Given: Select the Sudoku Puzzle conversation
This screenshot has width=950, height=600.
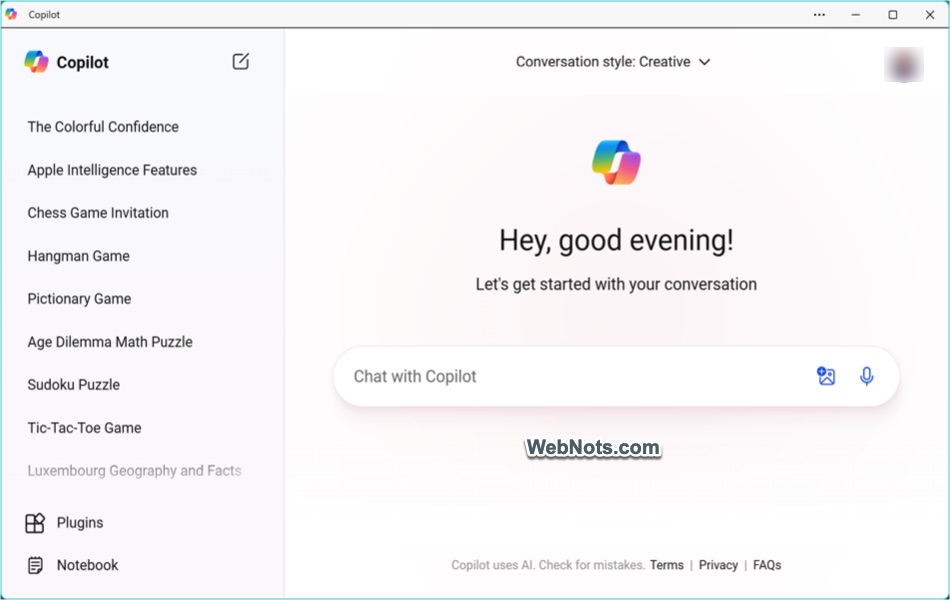Looking at the screenshot, I should [x=73, y=385].
